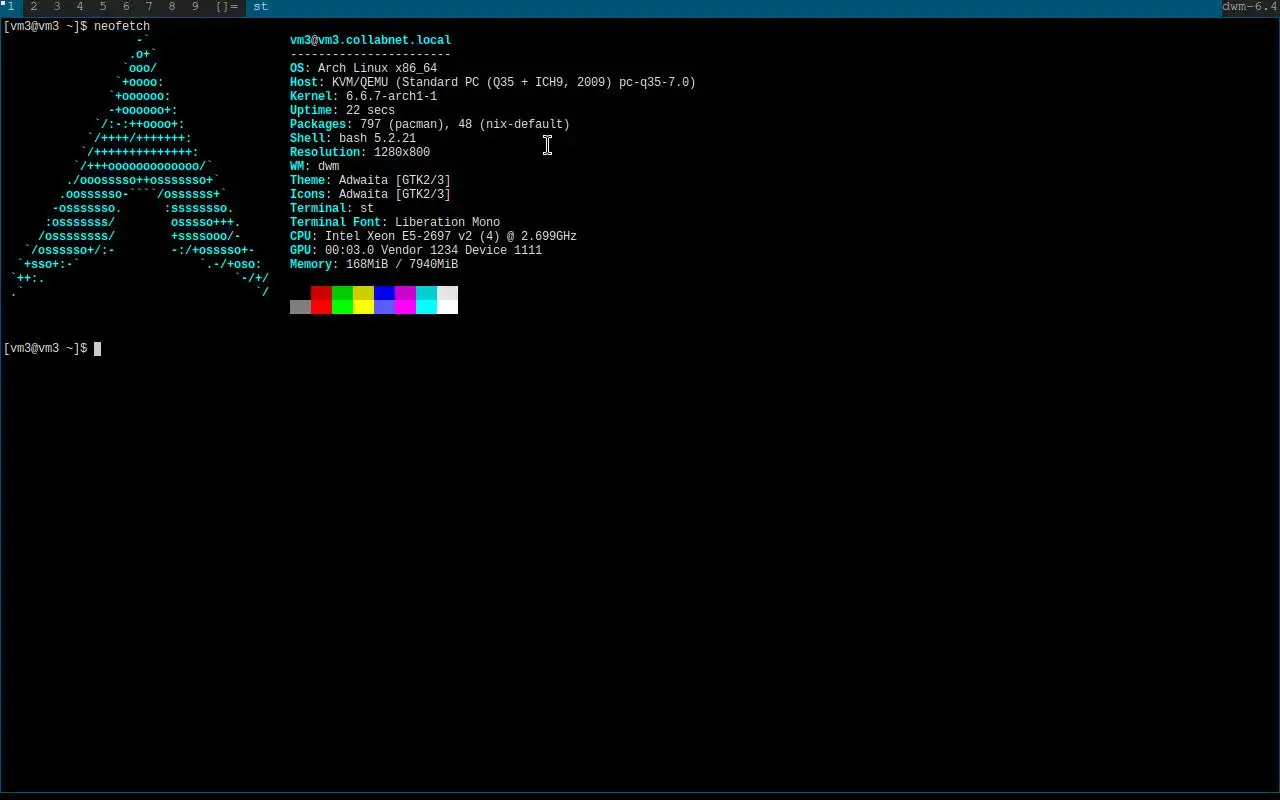The height and width of the screenshot is (800, 1280).
Task: Click the 'Uptime: 22 secs' line
Action: coord(342,110)
